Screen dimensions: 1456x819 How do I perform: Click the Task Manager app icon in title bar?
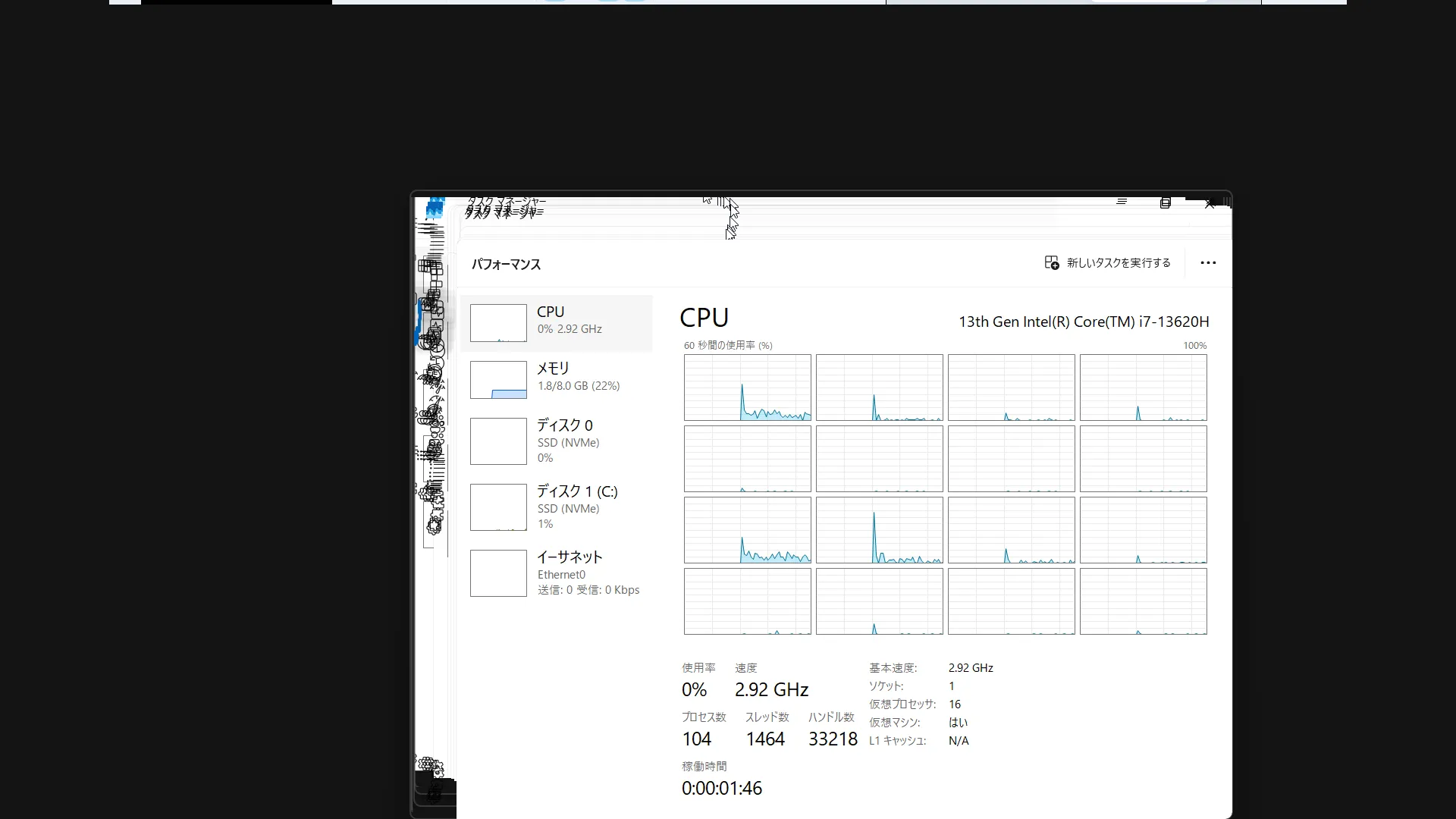coord(435,208)
